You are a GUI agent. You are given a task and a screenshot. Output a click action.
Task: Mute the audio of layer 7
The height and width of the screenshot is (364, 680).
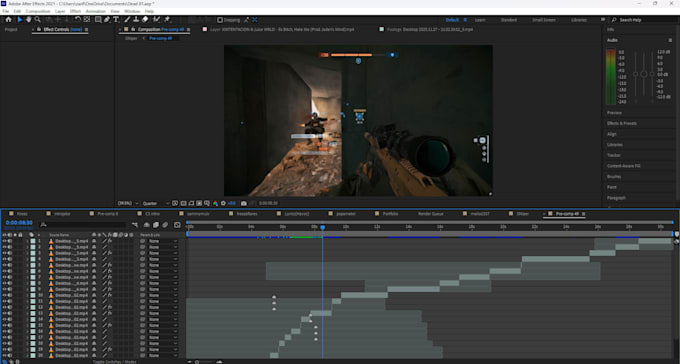[10, 277]
